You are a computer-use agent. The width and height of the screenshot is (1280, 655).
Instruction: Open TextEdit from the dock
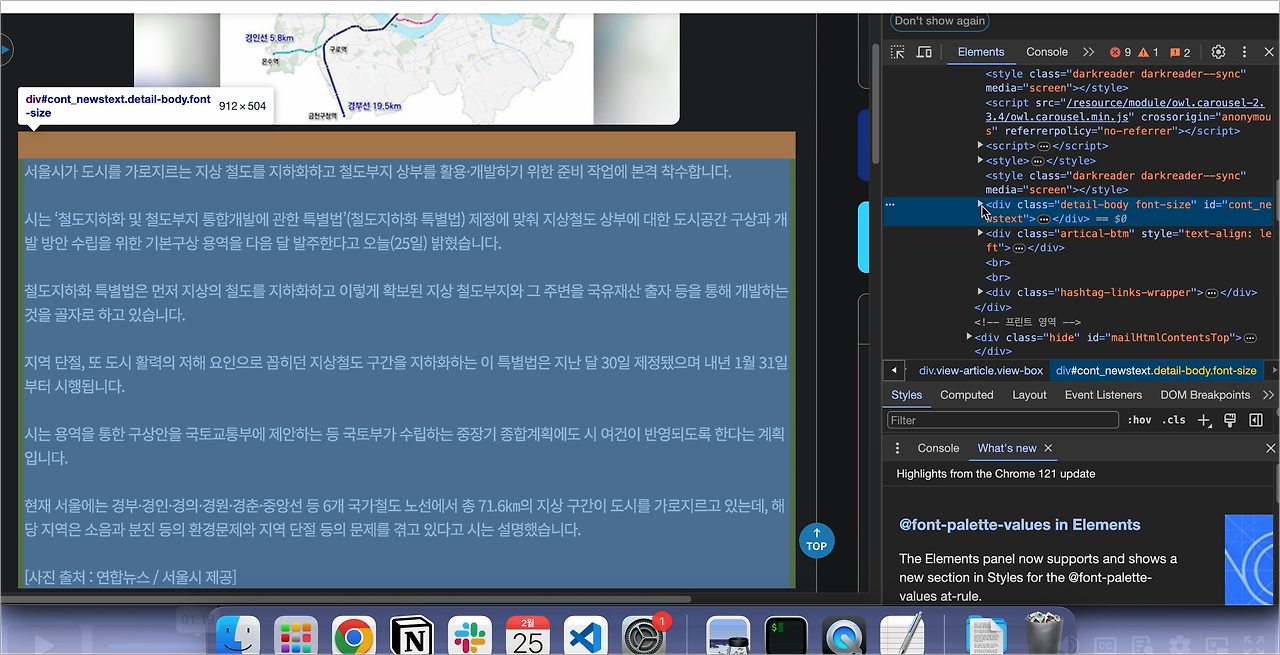[902, 634]
